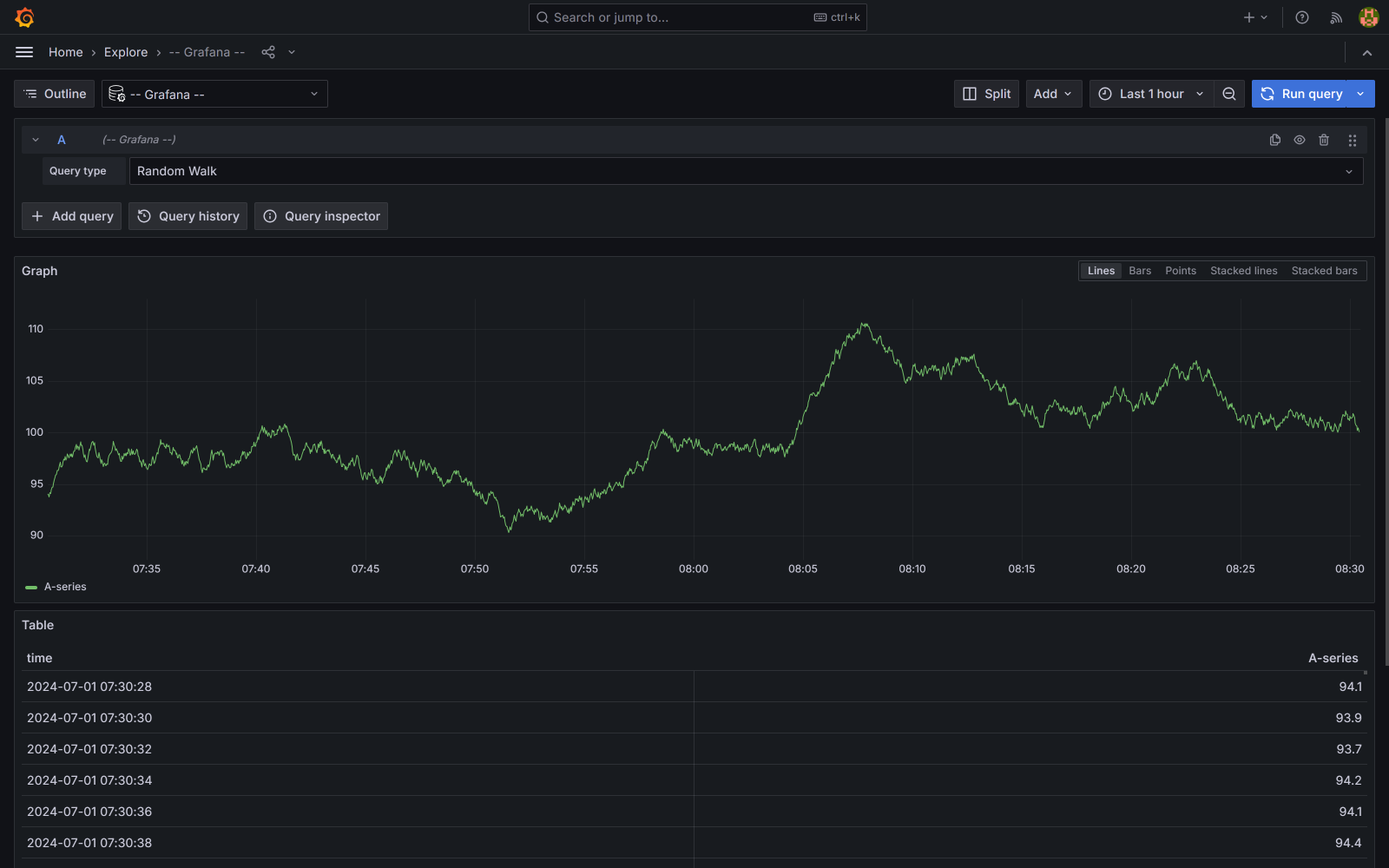Click the 110 y-axis label
Viewport: 1389px width, 868px height.
click(36, 329)
